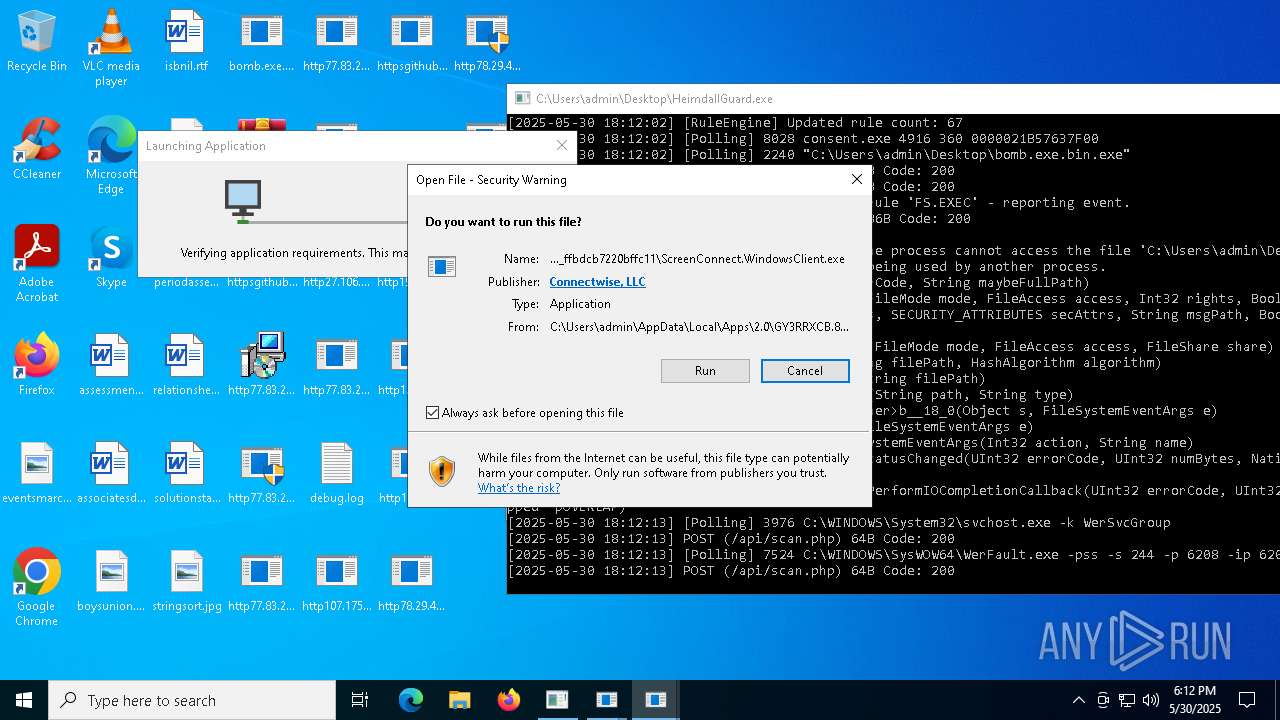Select the isbnil.rtf document icon
The height and width of the screenshot is (720, 1280).
pyautogui.click(x=186, y=42)
